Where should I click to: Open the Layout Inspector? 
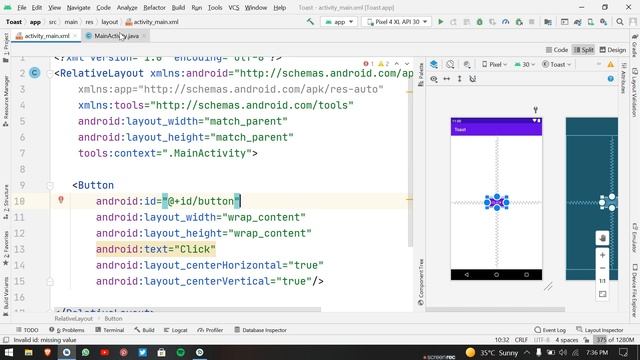[600, 330]
